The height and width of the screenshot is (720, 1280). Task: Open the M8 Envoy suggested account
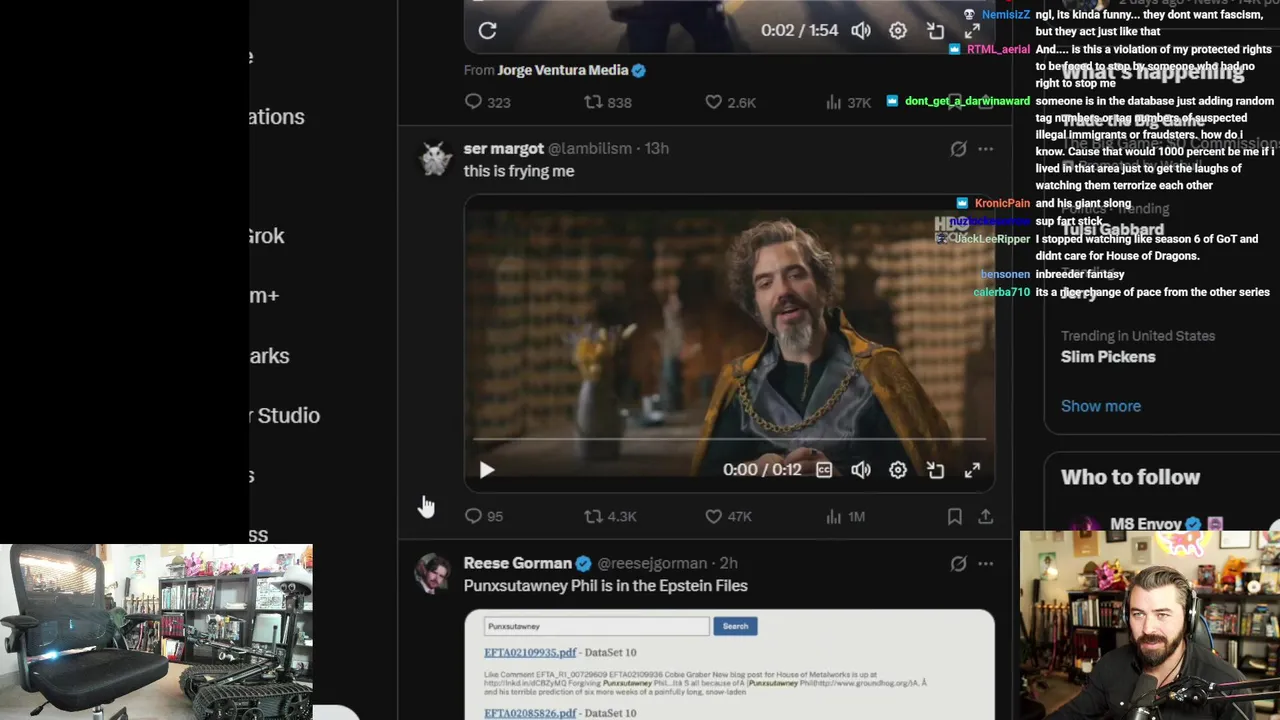click(x=1146, y=523)
